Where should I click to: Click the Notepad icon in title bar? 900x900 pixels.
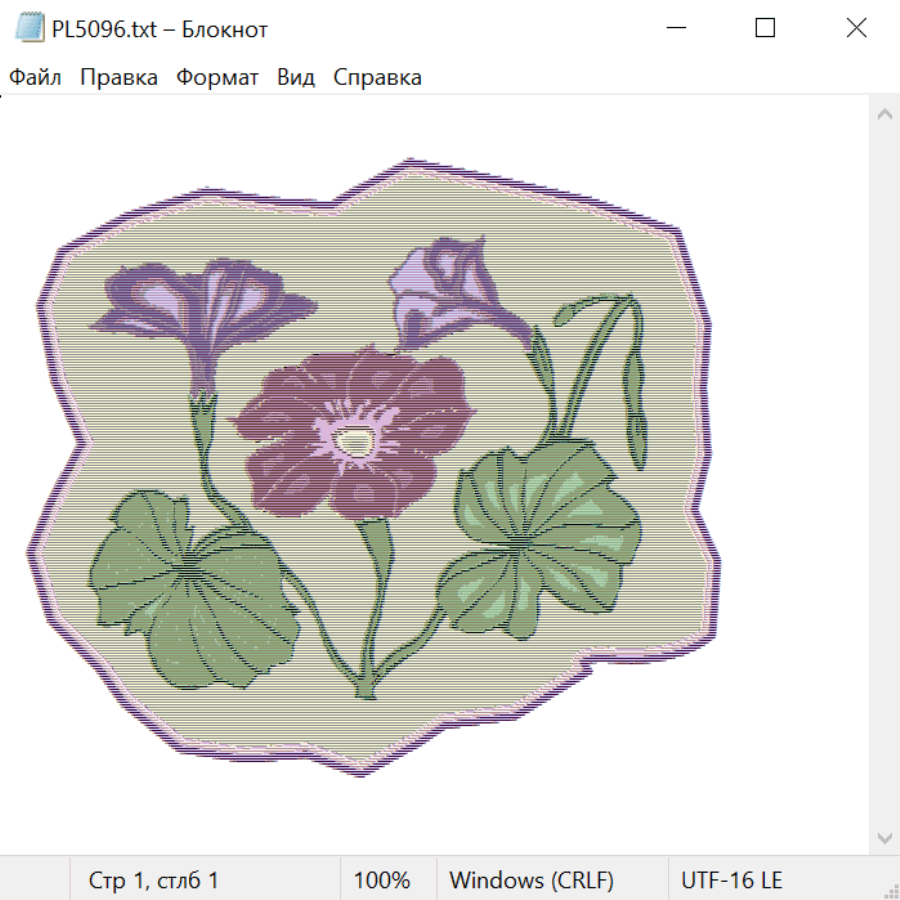coord(30,29)
